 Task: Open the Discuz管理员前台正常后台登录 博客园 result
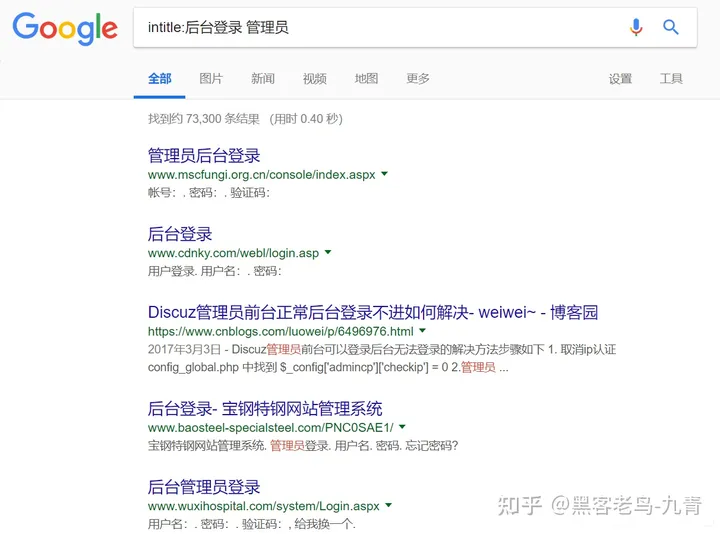[x=373, y=312]
